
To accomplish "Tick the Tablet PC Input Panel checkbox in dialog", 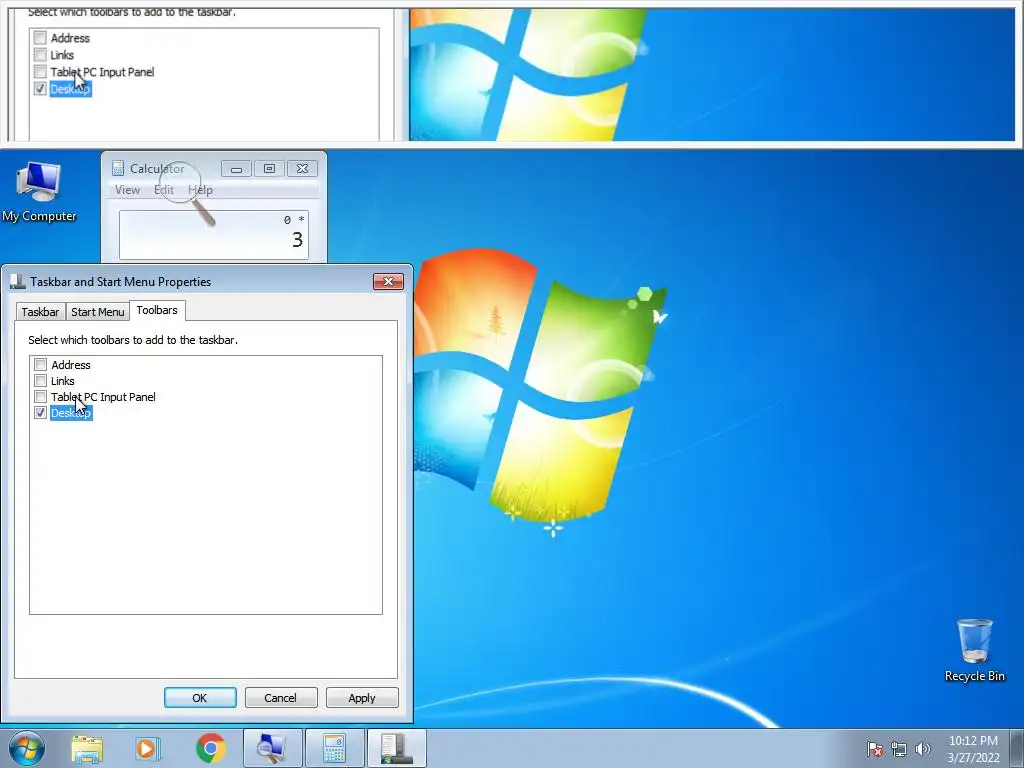I will (40, 396).
